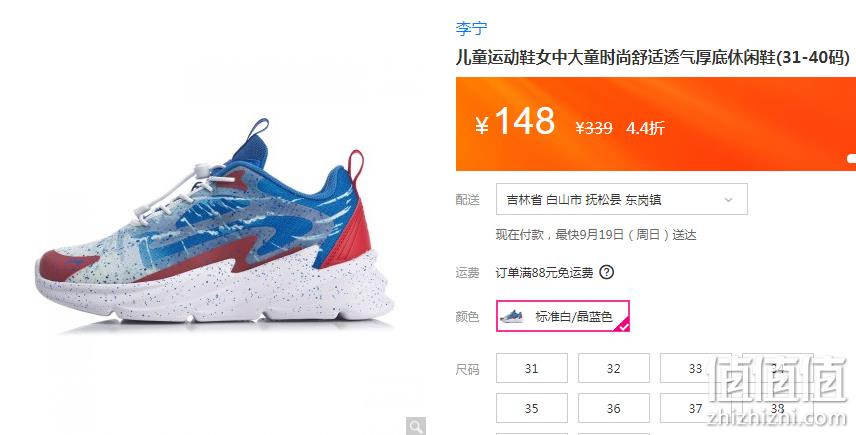Screen dimensions: 856x435
Task: Pick size 38 option
Action: click(x=777, y=408)
